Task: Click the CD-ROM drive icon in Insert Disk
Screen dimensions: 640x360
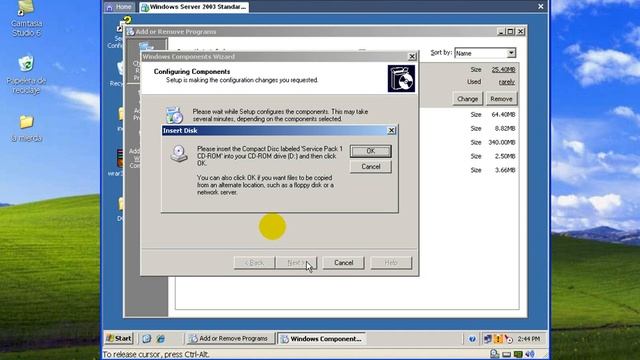Action: (179, 153)
